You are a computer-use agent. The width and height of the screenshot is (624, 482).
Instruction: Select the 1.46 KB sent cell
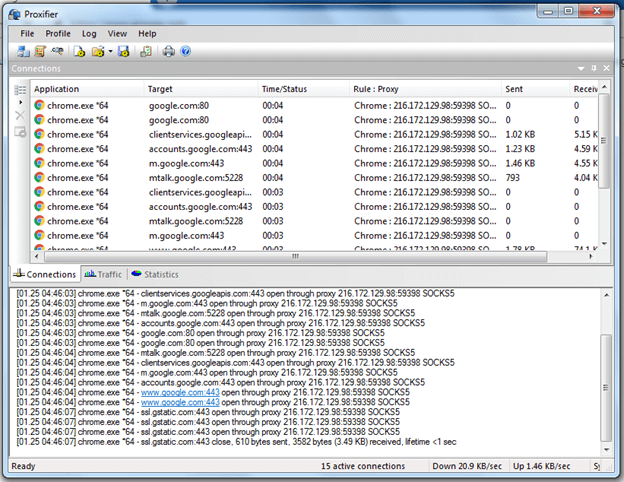pyautogui.click(x=520, y=163)
